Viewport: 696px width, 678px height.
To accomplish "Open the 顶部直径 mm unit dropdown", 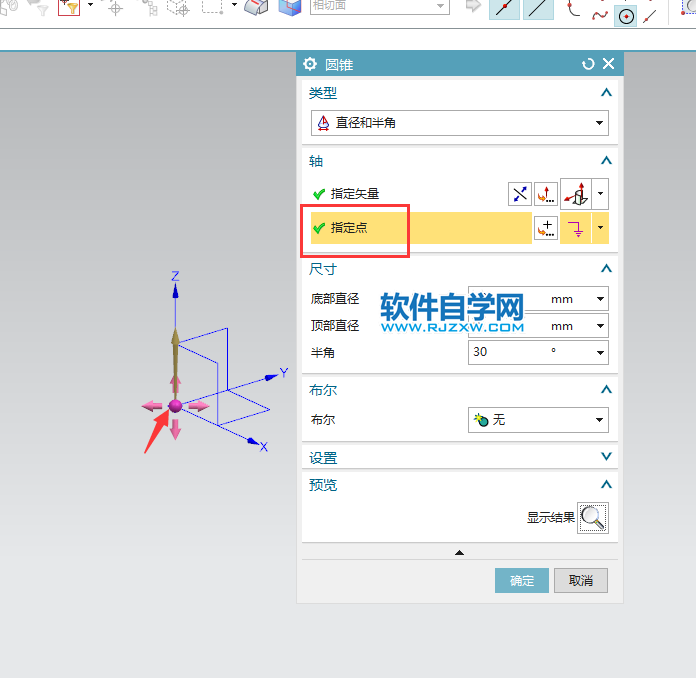I will (x=600, y=326).
